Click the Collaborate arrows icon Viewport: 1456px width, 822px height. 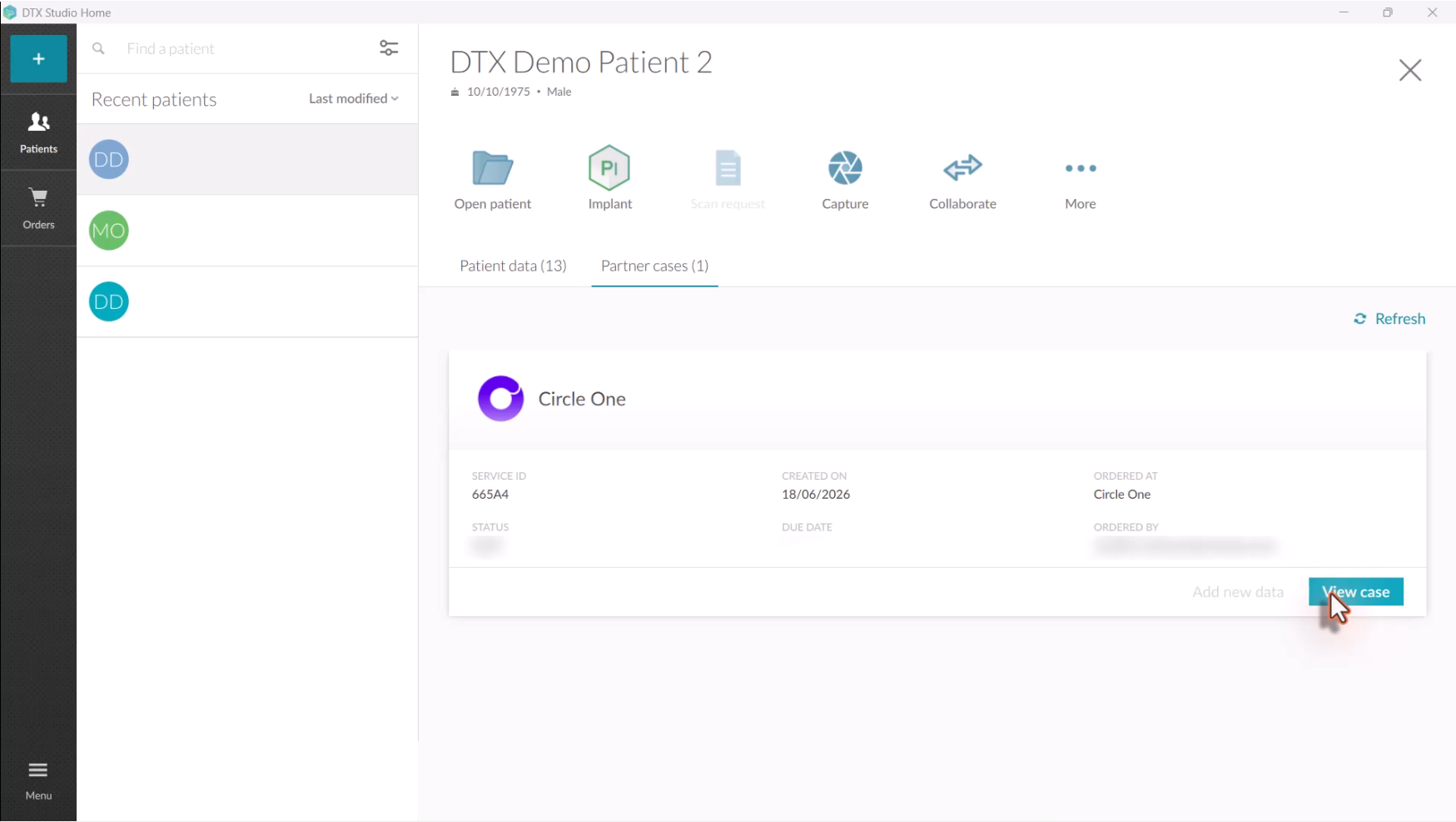click(x=962, y=168)
